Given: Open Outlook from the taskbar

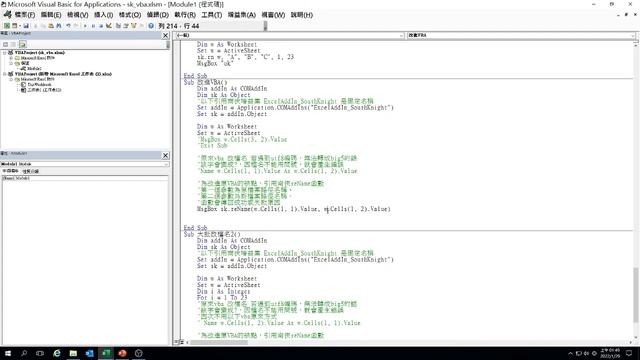Looking at the screenshot, I should pos(89,353).
